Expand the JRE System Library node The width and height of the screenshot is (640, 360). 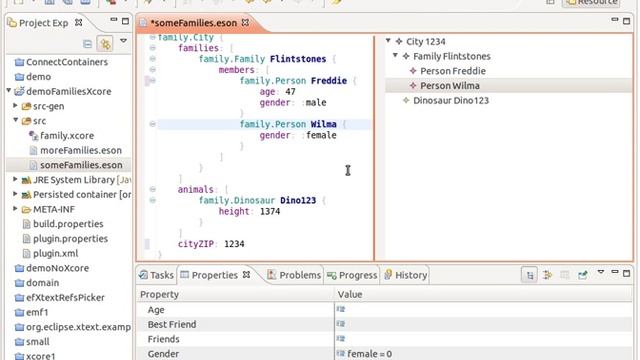point(15,179)
